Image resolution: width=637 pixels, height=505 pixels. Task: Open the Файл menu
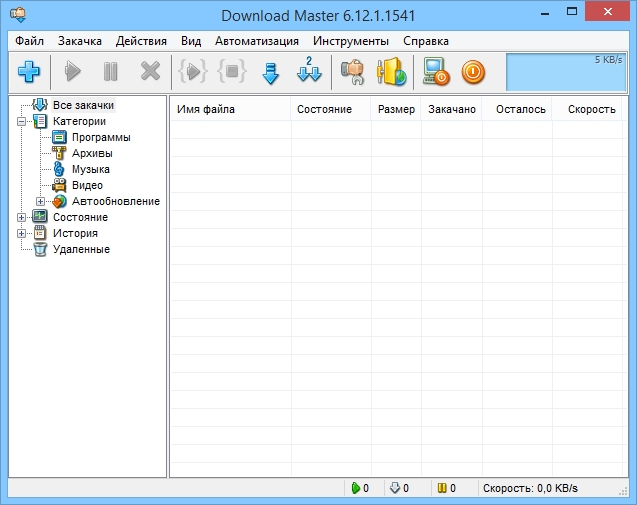point(29,41)
